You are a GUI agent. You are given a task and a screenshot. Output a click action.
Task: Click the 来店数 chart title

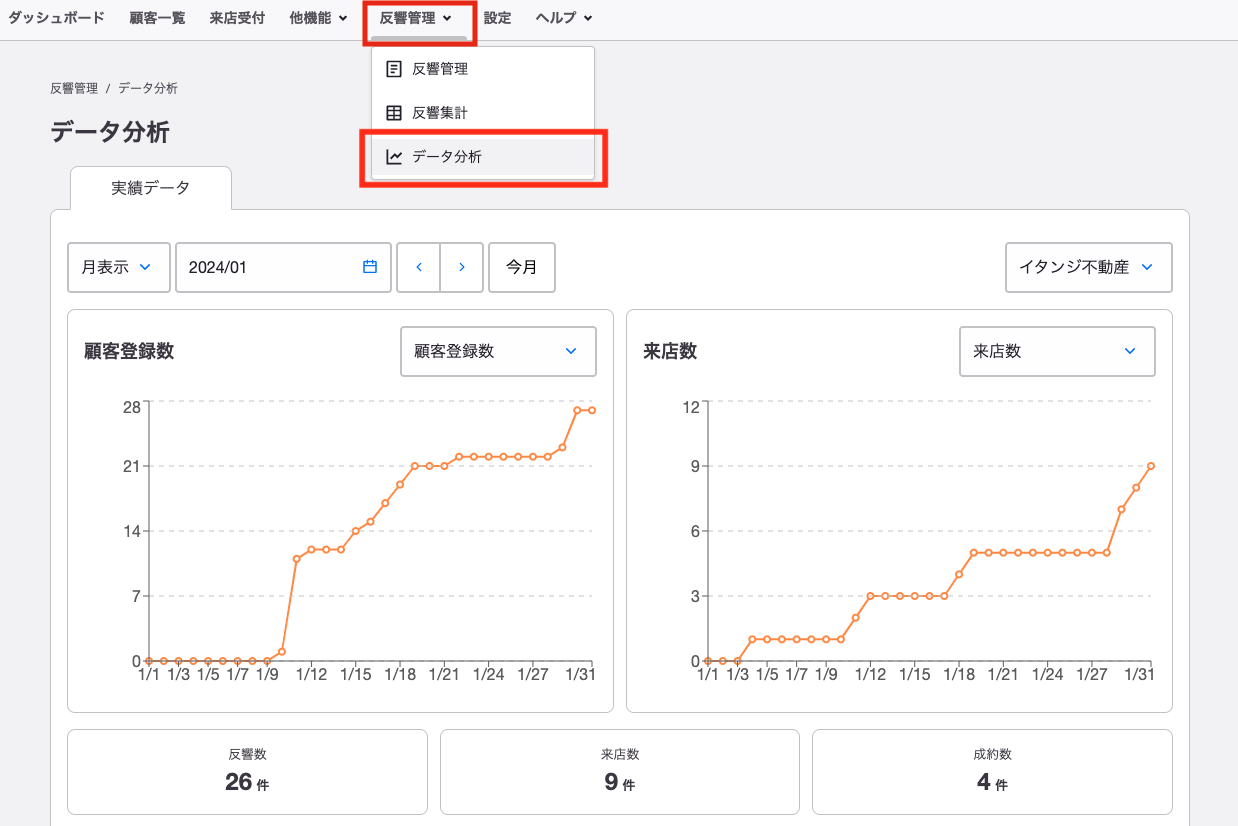coord(670,351)
